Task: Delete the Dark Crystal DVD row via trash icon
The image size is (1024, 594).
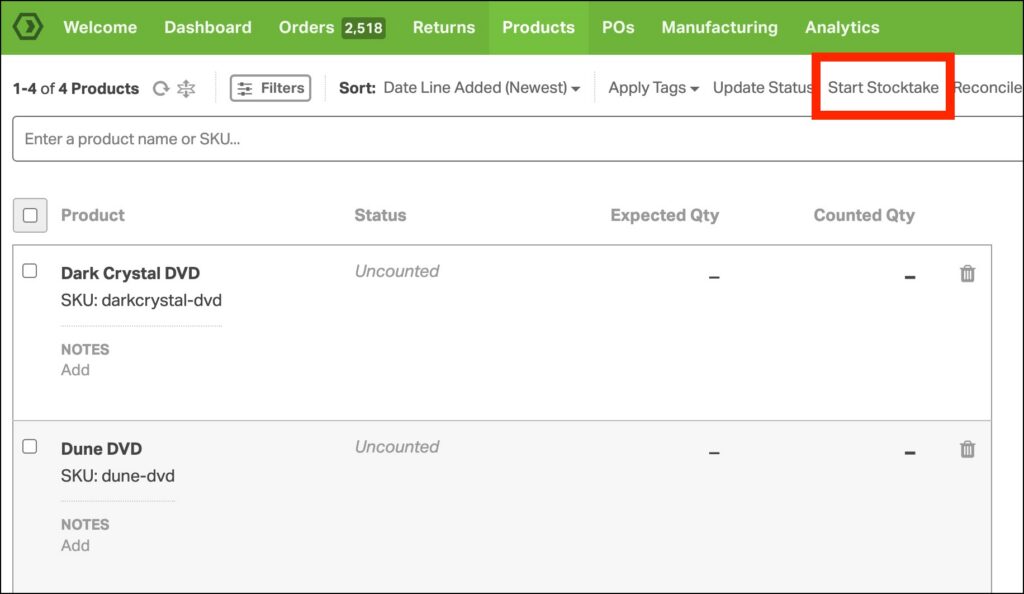Action: [967, 274]
